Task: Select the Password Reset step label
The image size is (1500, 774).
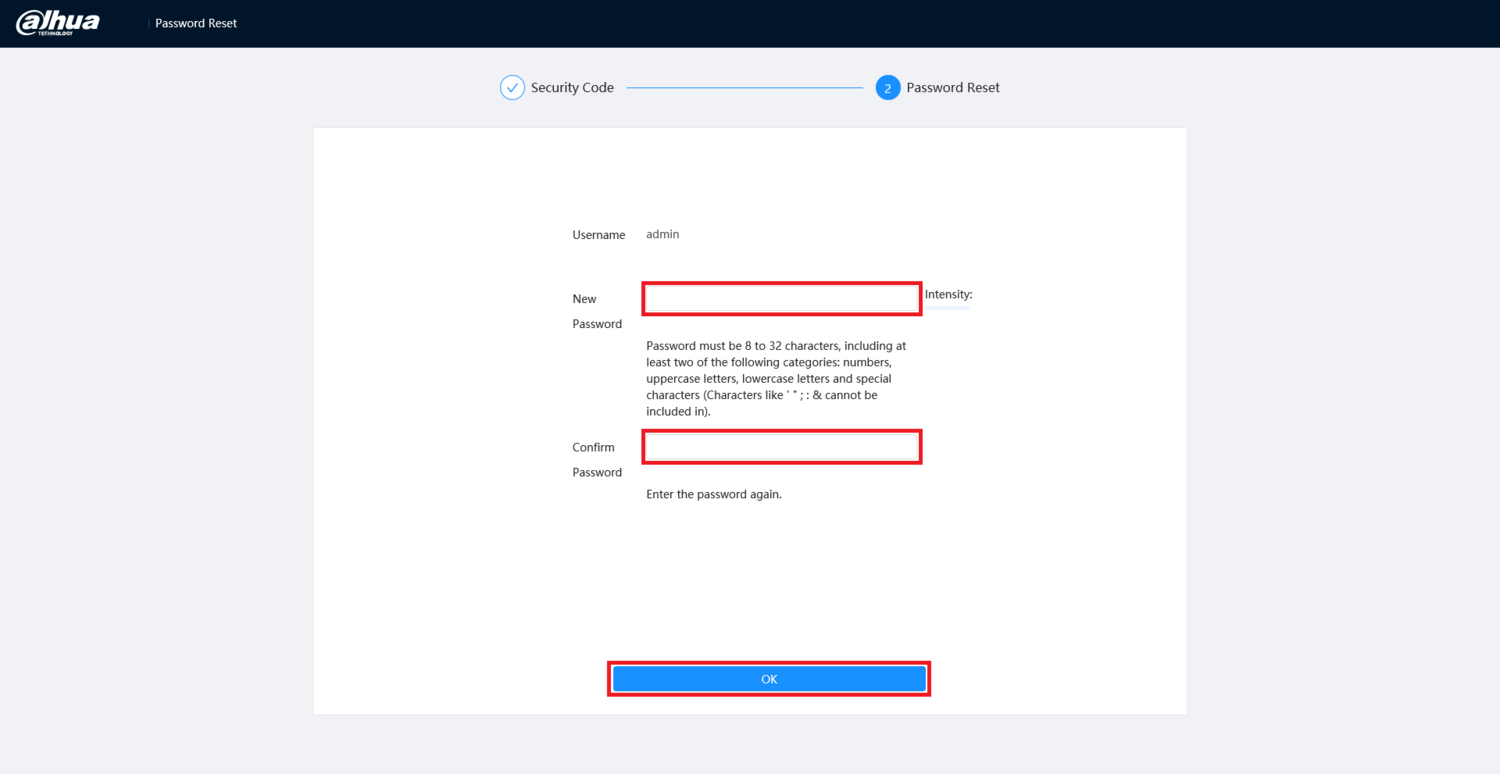Action: coord(953,88)
